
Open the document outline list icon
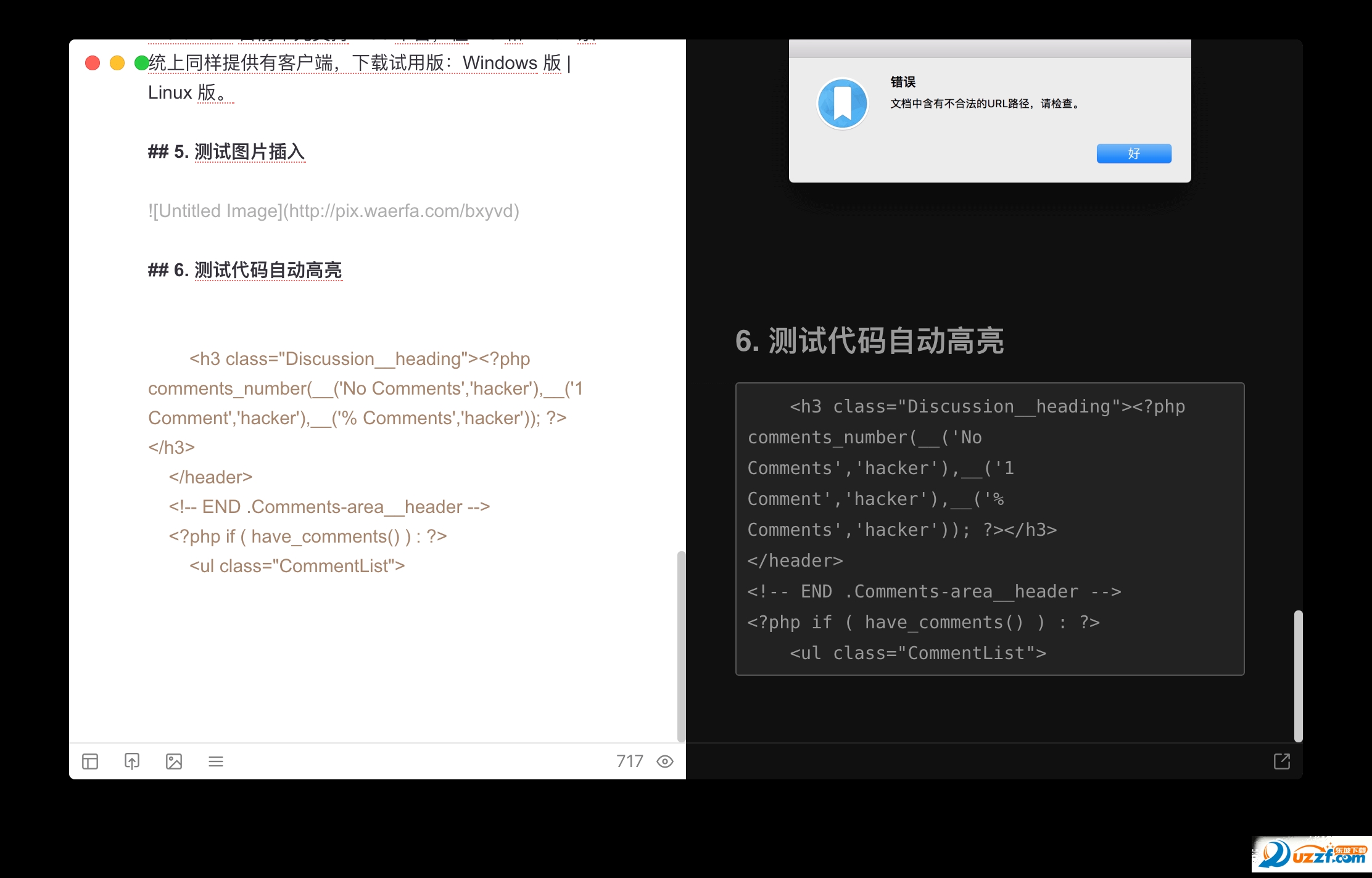pyautogui.click(x=217, y=761)
